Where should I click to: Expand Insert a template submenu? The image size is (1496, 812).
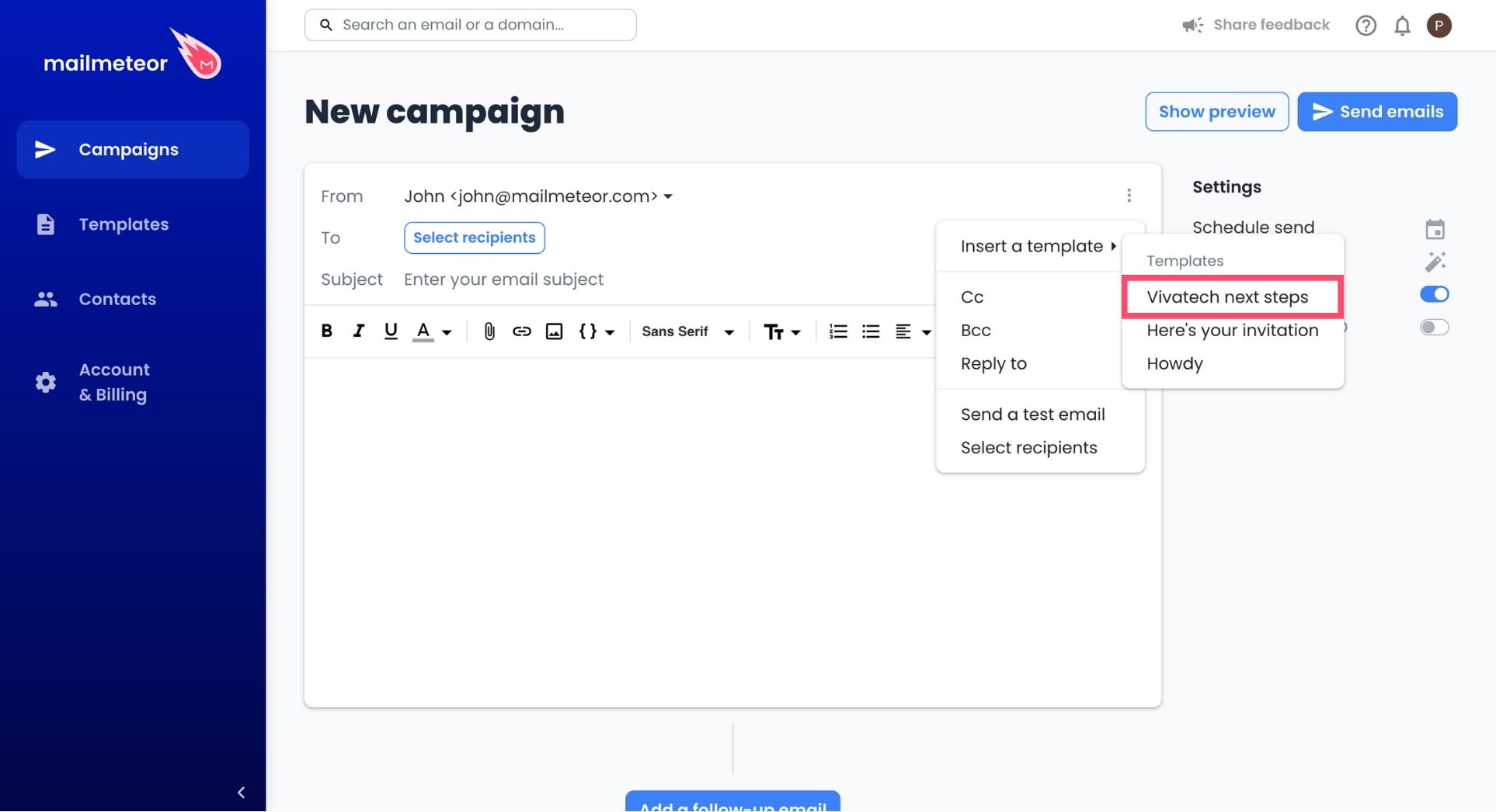pos(1039,246)
